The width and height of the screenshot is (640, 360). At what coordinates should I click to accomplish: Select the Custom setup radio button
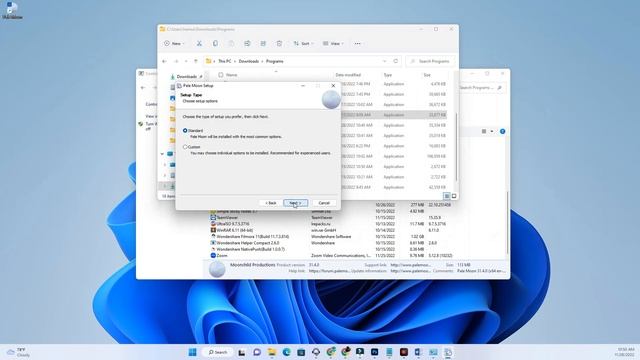pos(185,147)
